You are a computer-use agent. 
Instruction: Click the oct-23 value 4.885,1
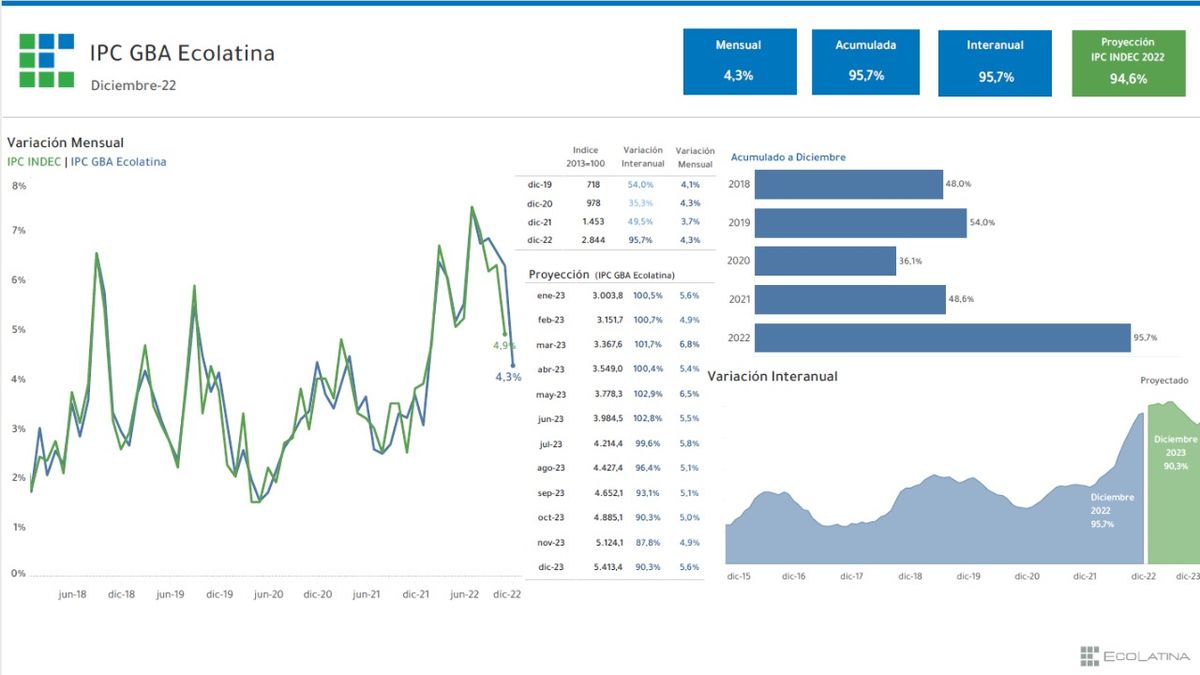[x=608, y=517]
